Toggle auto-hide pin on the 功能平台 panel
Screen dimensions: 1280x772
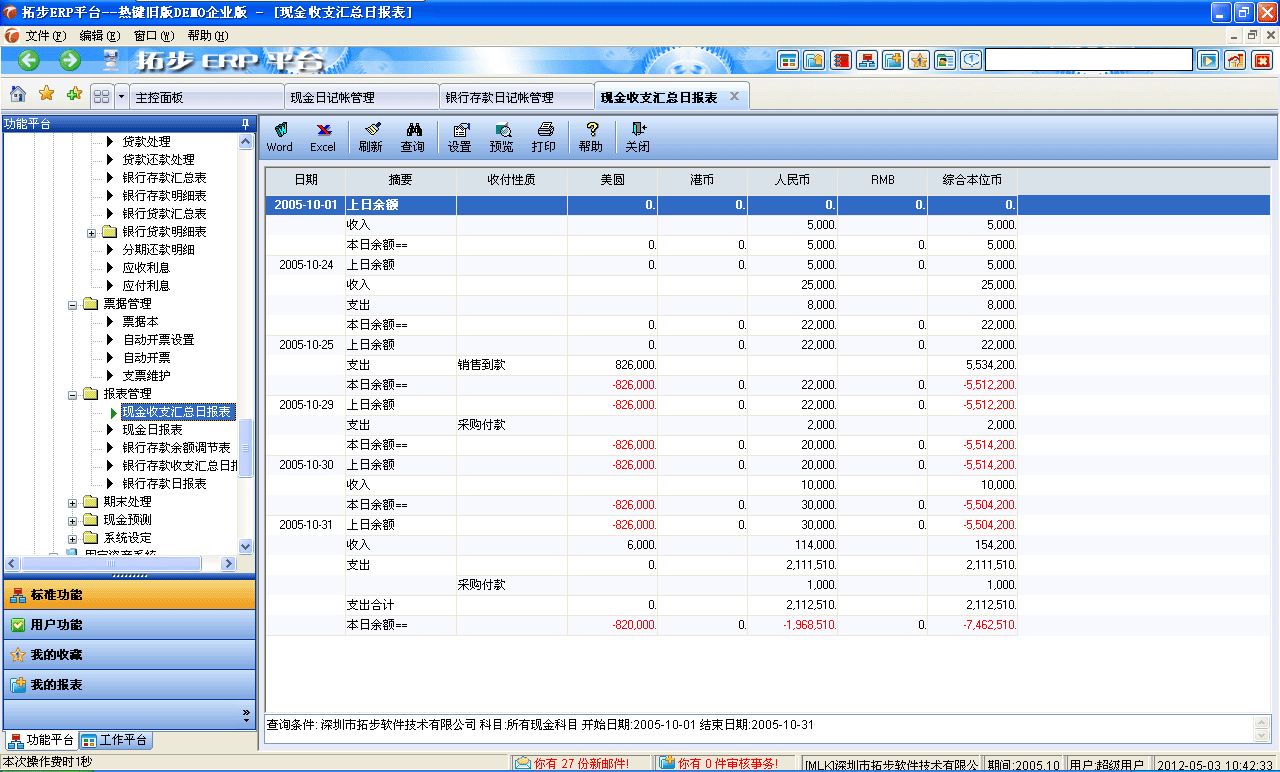[x=243, y=123]
